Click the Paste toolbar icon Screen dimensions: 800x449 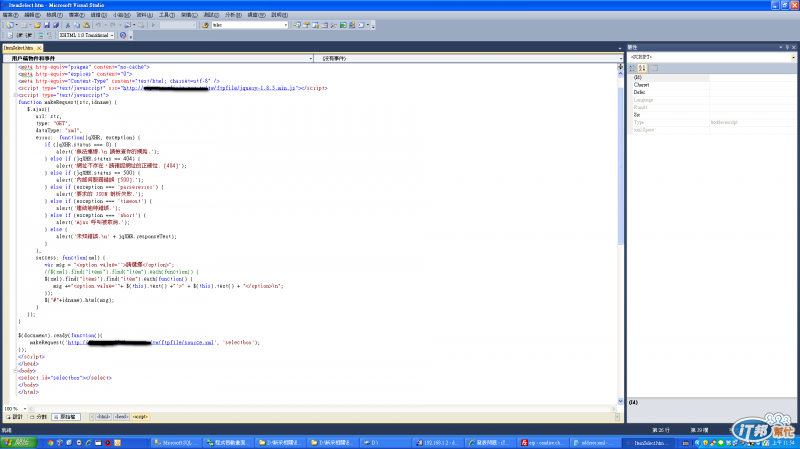click(x=86, y=25)
